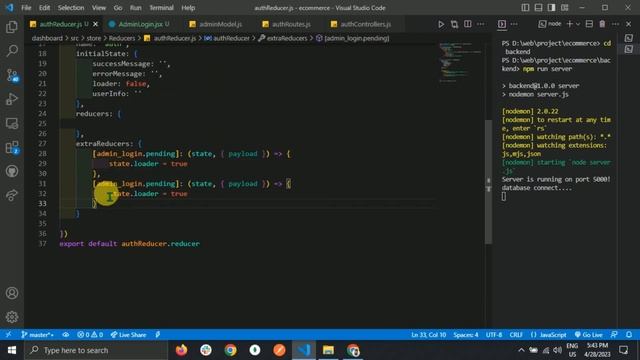Screen dimensions: 640x360
Task: Open the Live Share view in activity bar
Action: (12, 196)
